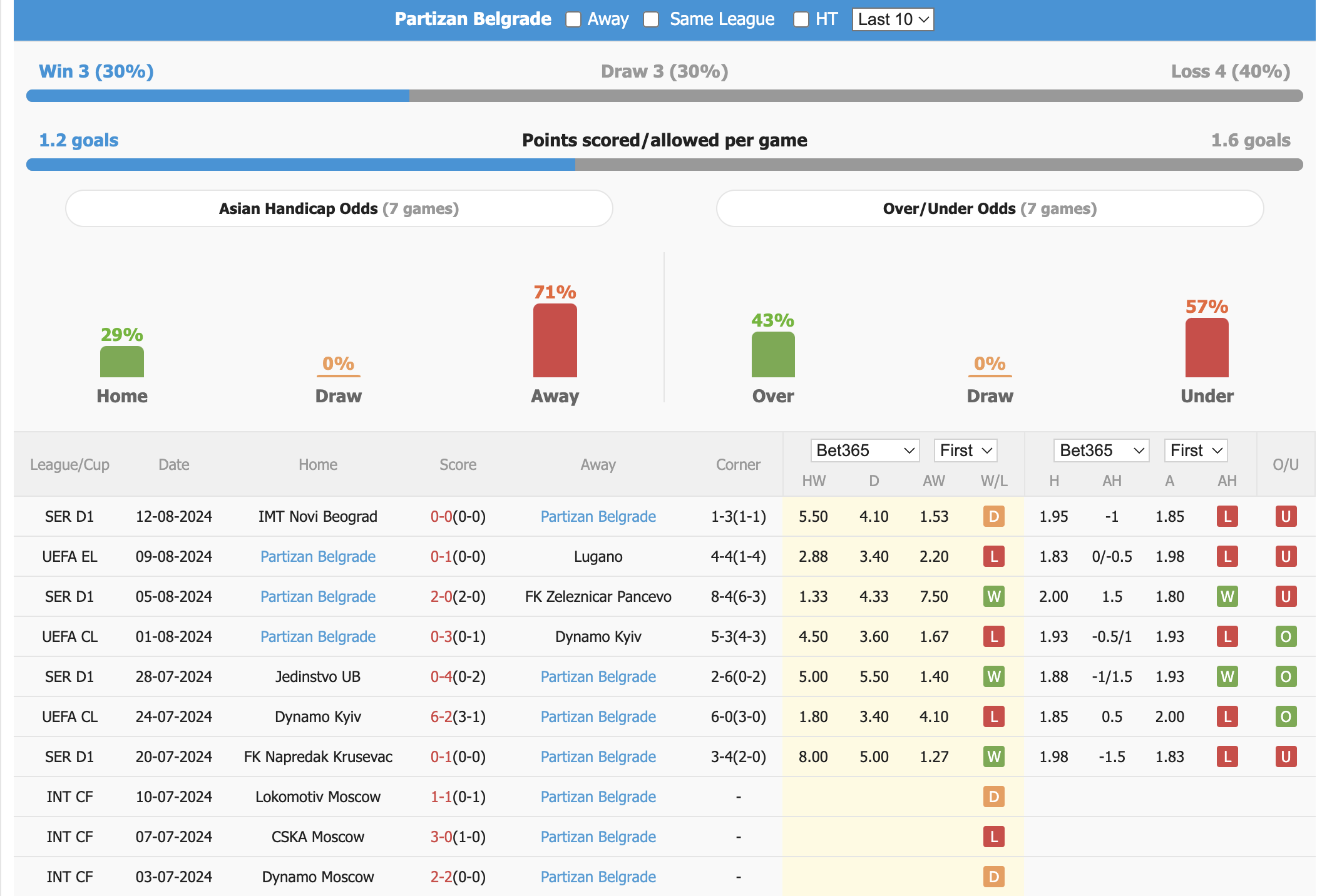
Task: Click the Partizan Belgrade header title
Action: click(x=473, y=19)
